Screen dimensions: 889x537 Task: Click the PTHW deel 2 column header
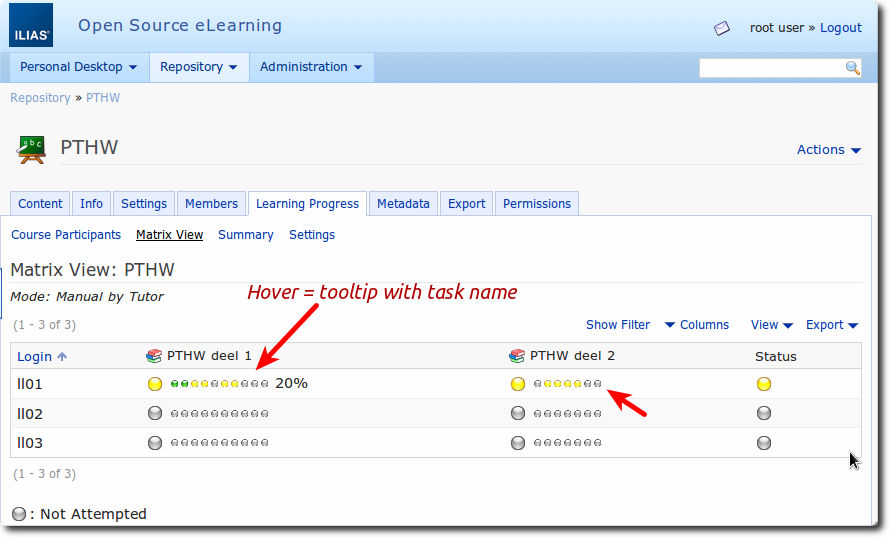pyautogui.click(x=572, y=356)
